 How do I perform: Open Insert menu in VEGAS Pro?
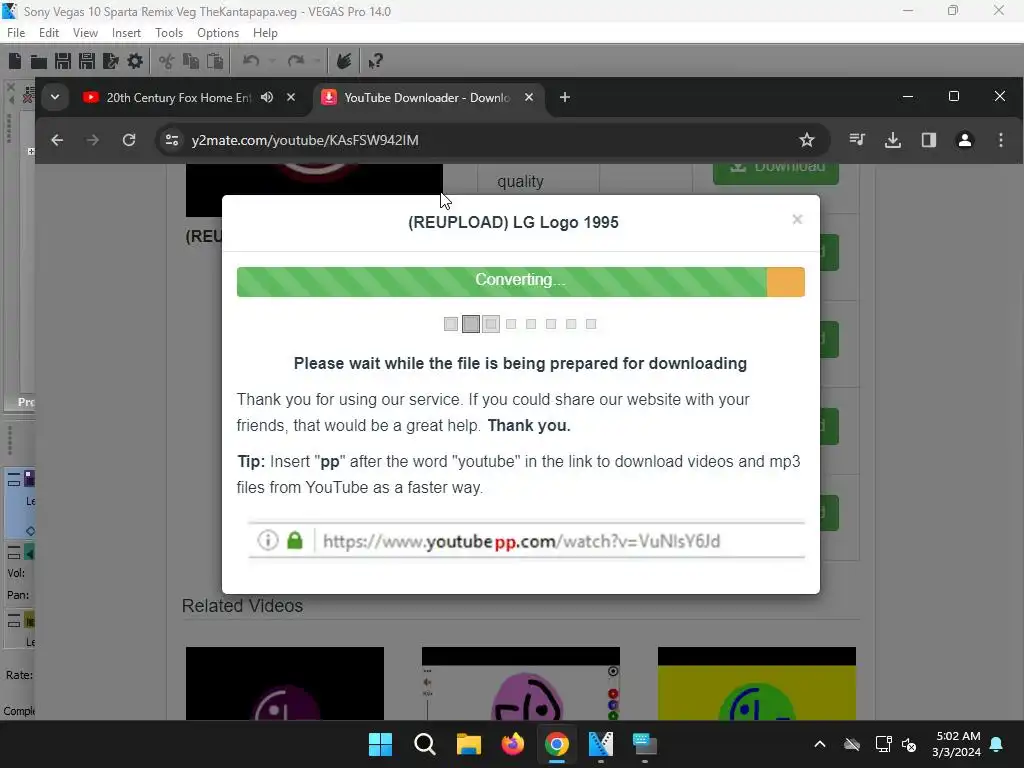[x=126, y=33]
